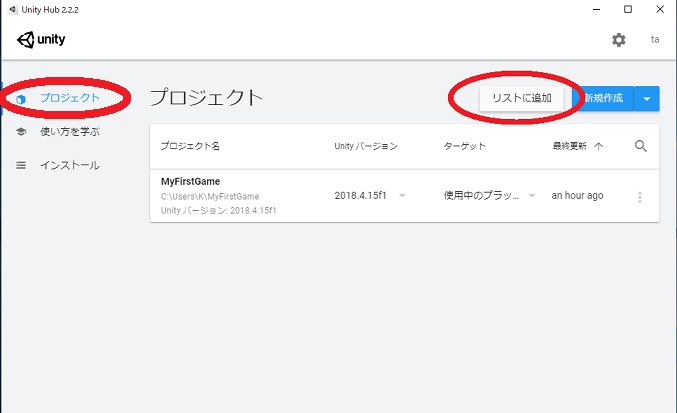Click the Unity Hub title bar icon

pyautogui.click(x=13, y=9)
